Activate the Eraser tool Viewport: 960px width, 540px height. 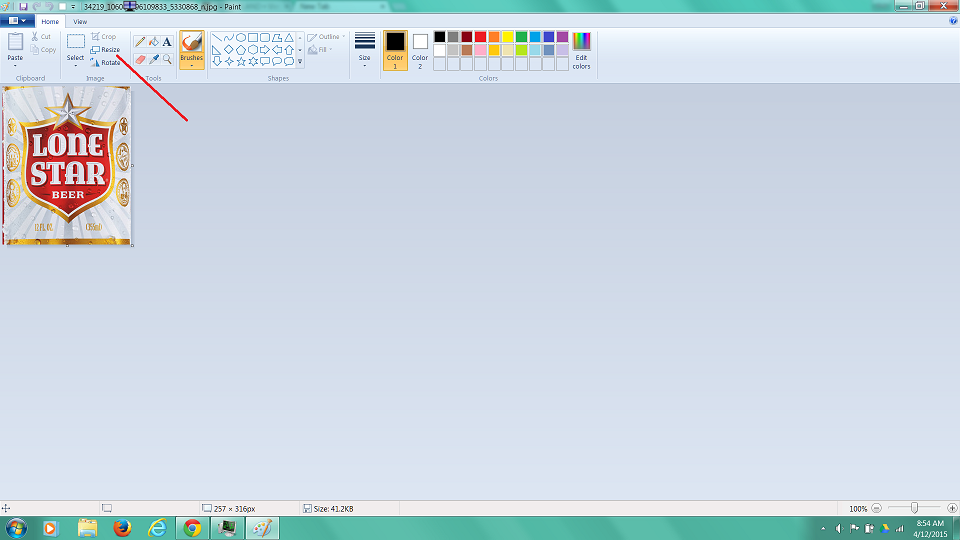(x=140, y=59)
